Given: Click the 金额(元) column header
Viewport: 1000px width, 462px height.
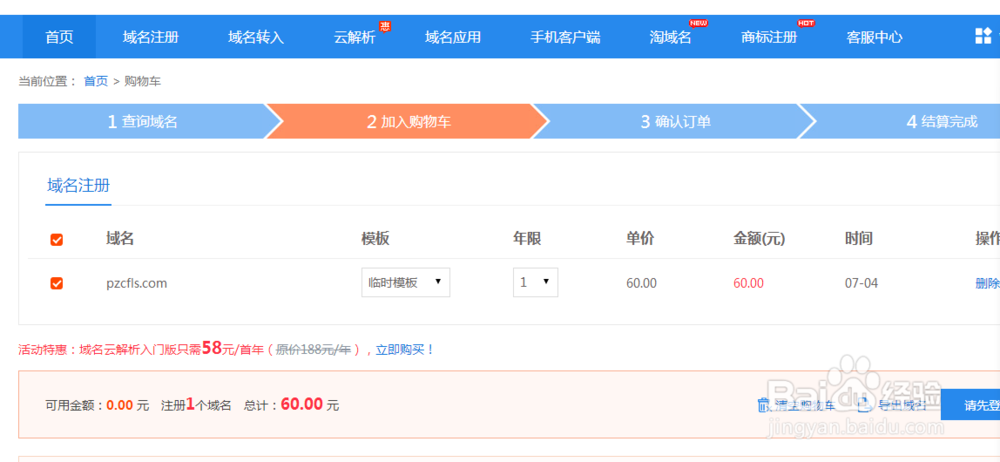Looking at the screenshot, I should coord(759,239).
